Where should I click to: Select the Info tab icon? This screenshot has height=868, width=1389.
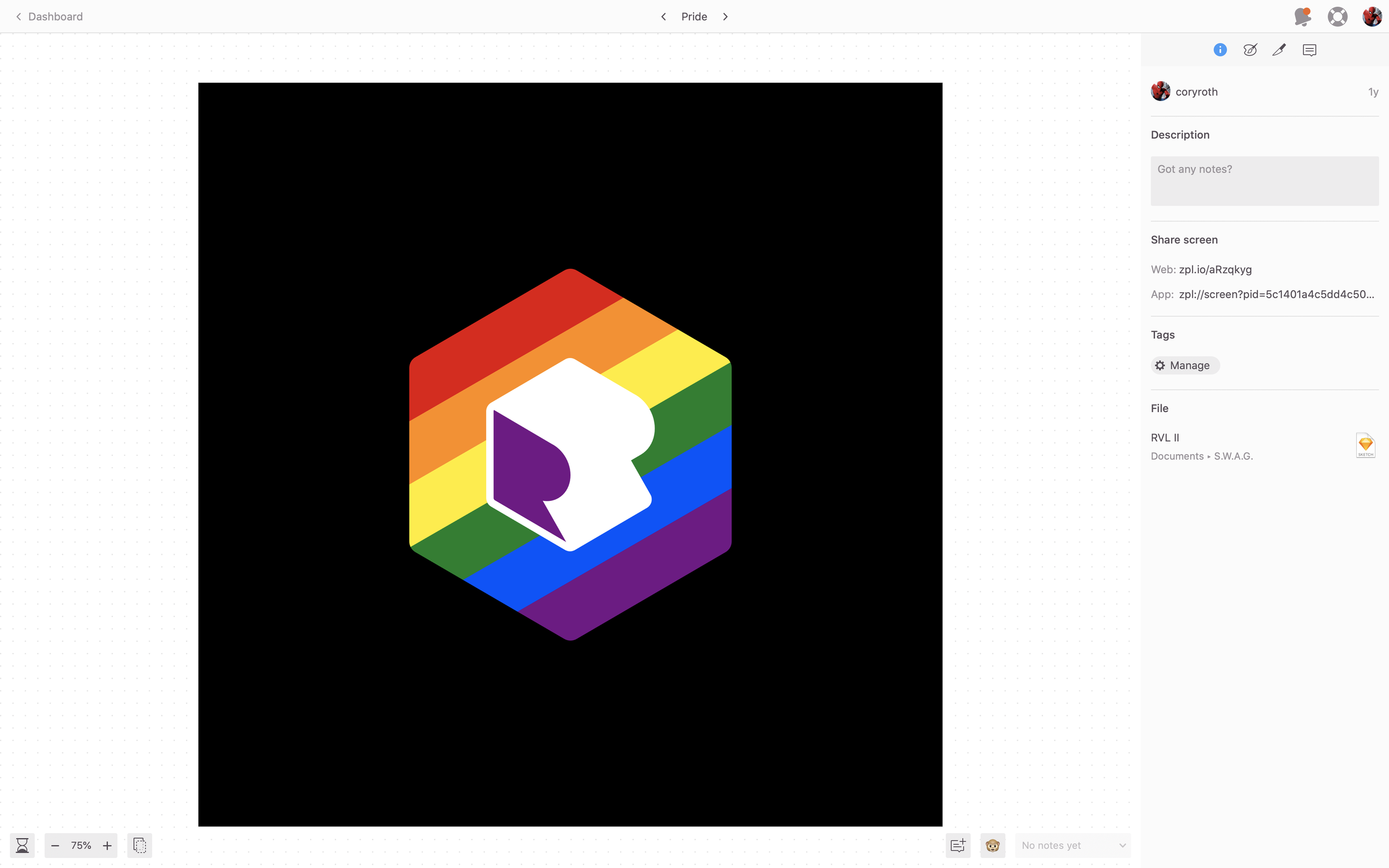[x=1220, y=50]
